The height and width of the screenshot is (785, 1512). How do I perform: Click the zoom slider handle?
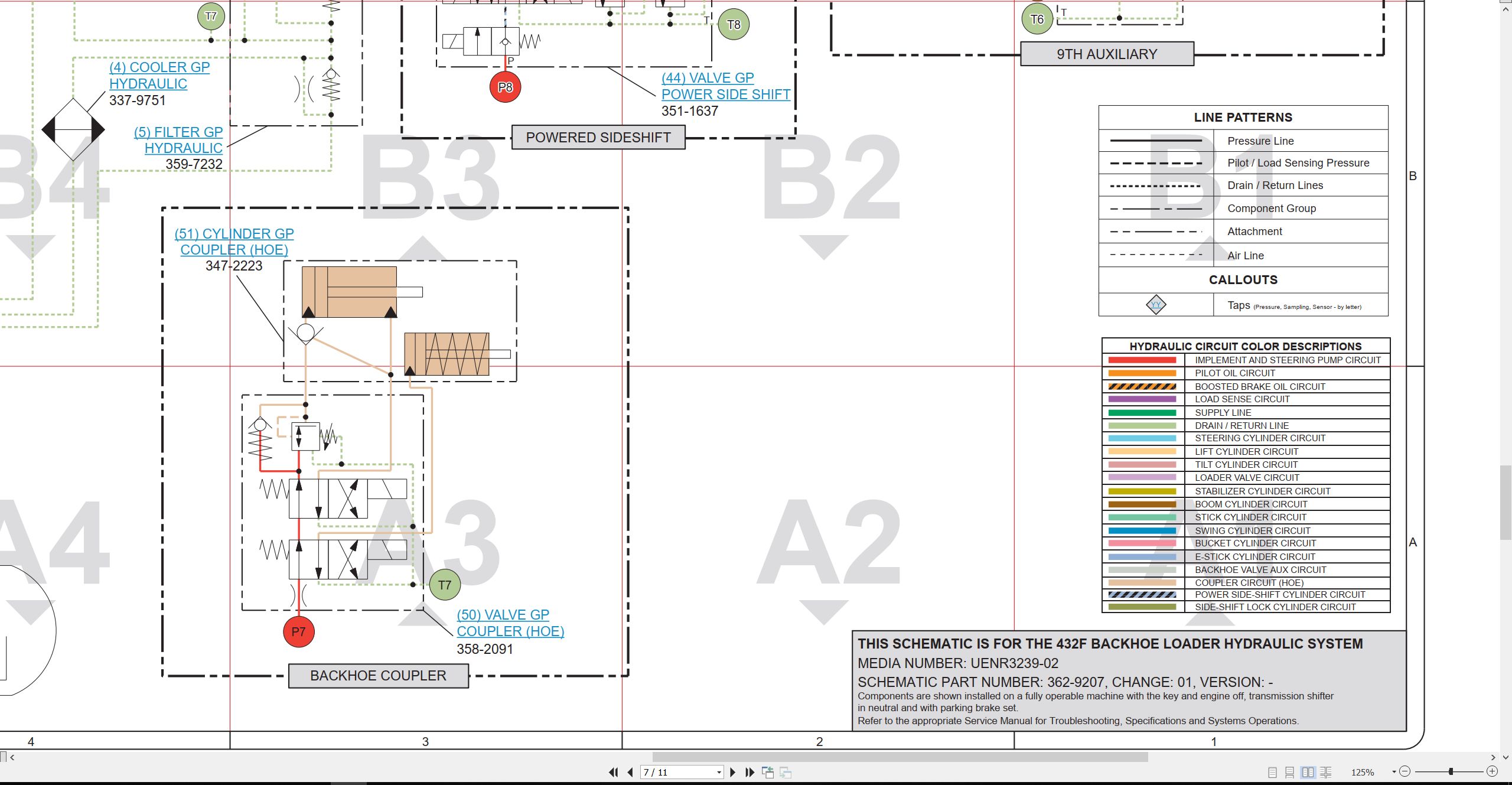(x=1451, y=771)
